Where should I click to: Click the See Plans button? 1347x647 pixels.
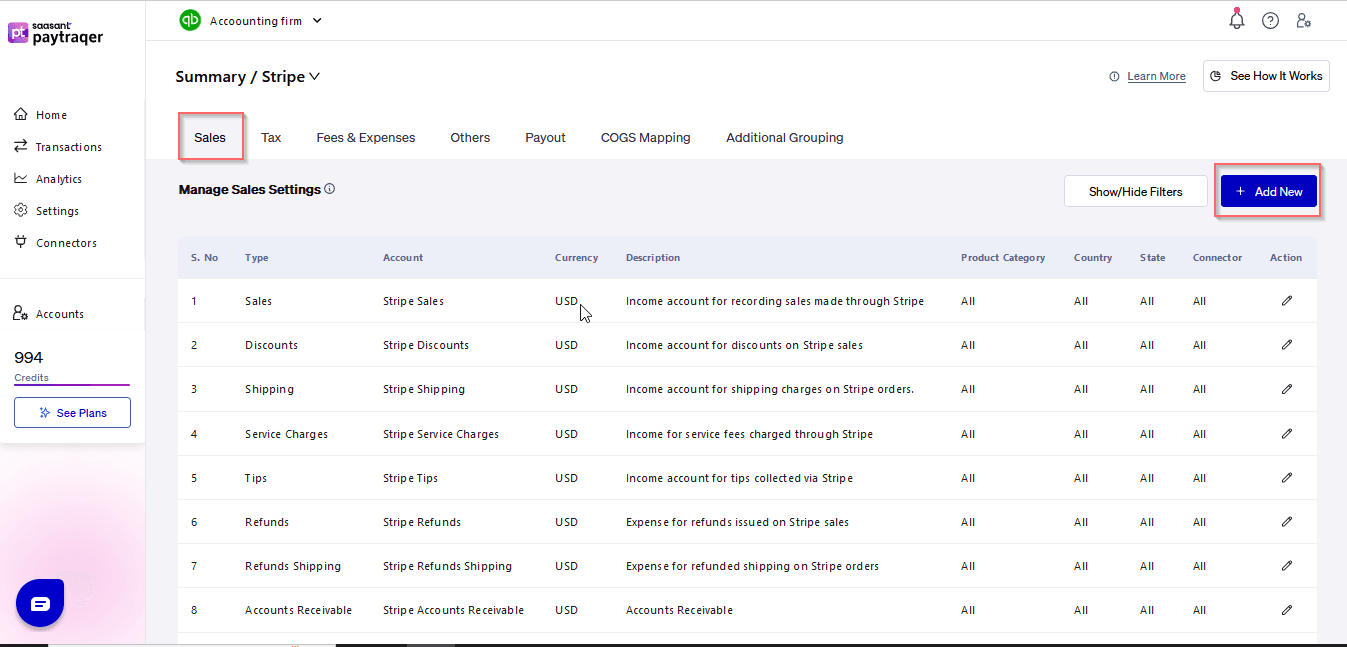tap(72, 412)
